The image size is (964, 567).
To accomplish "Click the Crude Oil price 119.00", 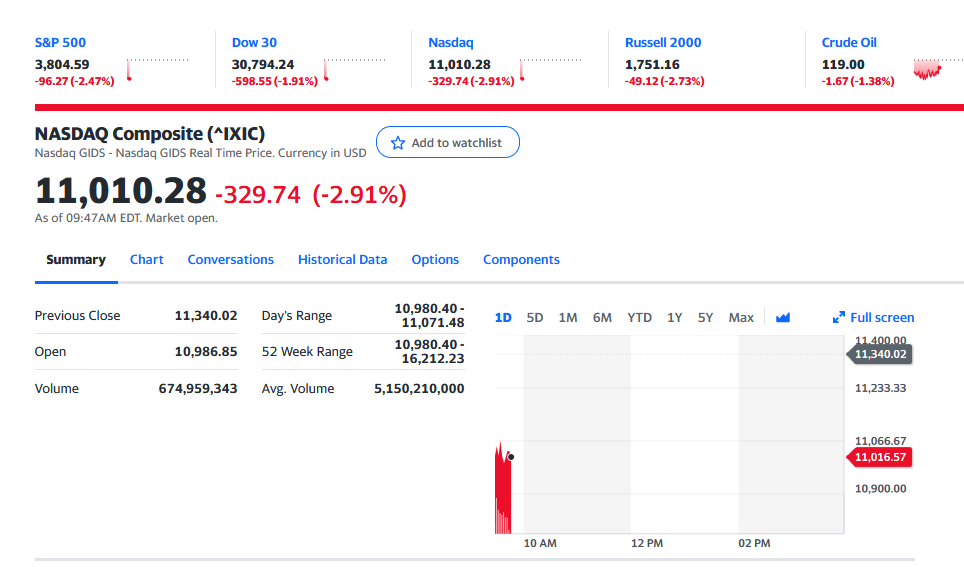I will pyautogui.click(x=843, y=65).
